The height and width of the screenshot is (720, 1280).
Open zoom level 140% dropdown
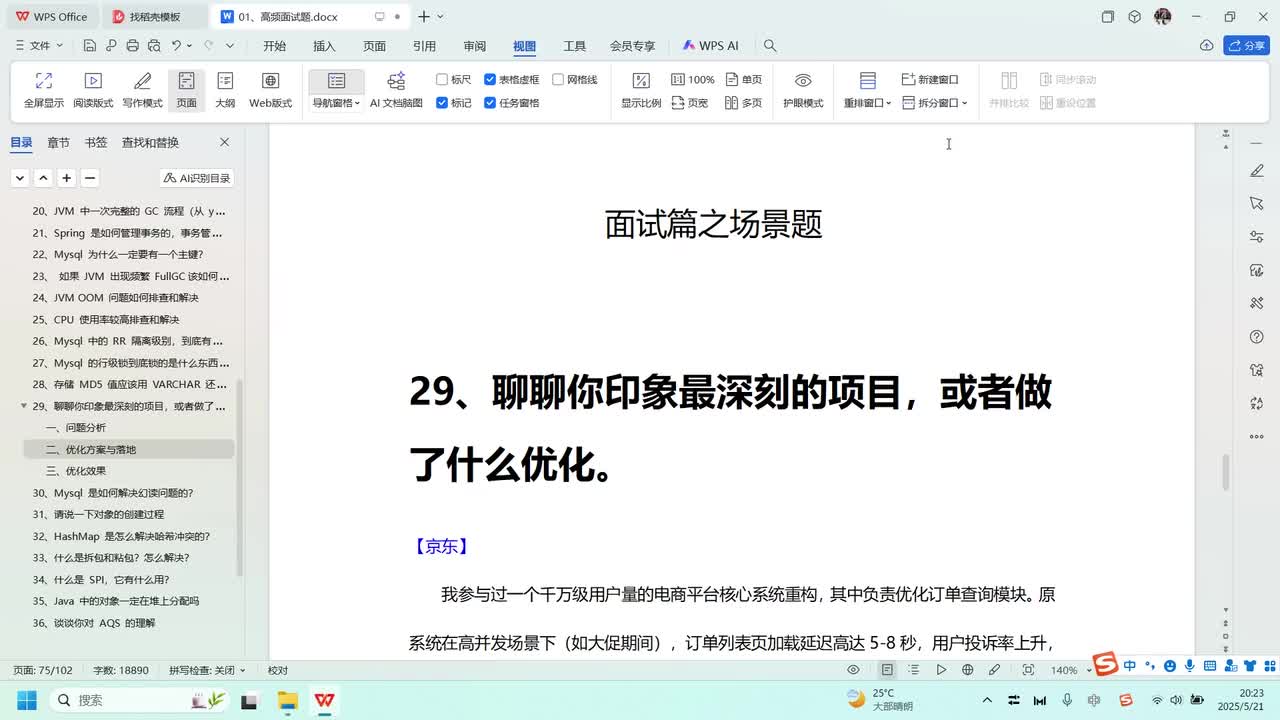pos(1069,670)
